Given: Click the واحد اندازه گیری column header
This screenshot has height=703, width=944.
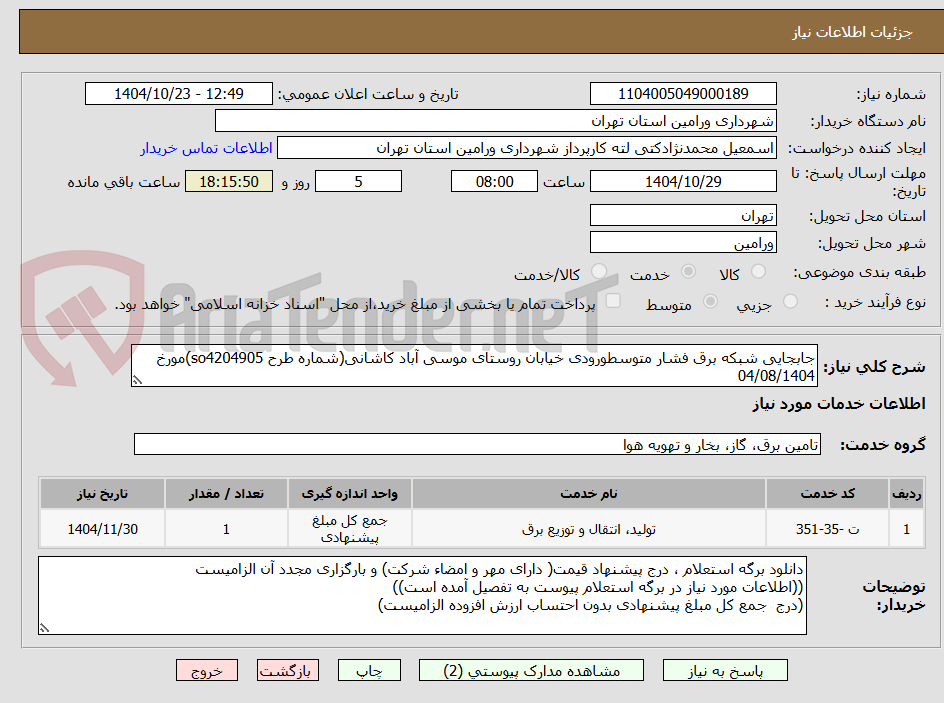Looking at the screenshot, I should (350, 494).
